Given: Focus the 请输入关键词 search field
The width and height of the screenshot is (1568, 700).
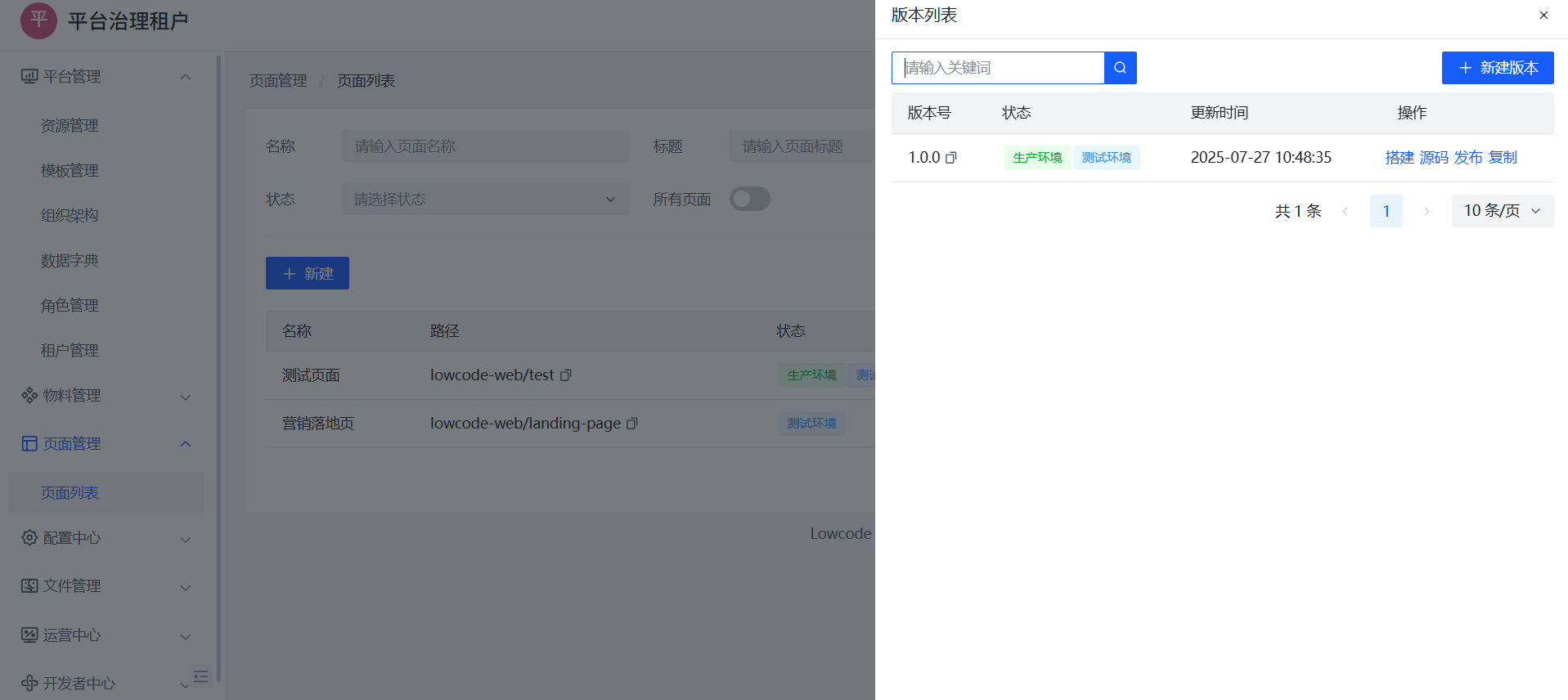Looking at the screenshot, I should tap(998, 68).
